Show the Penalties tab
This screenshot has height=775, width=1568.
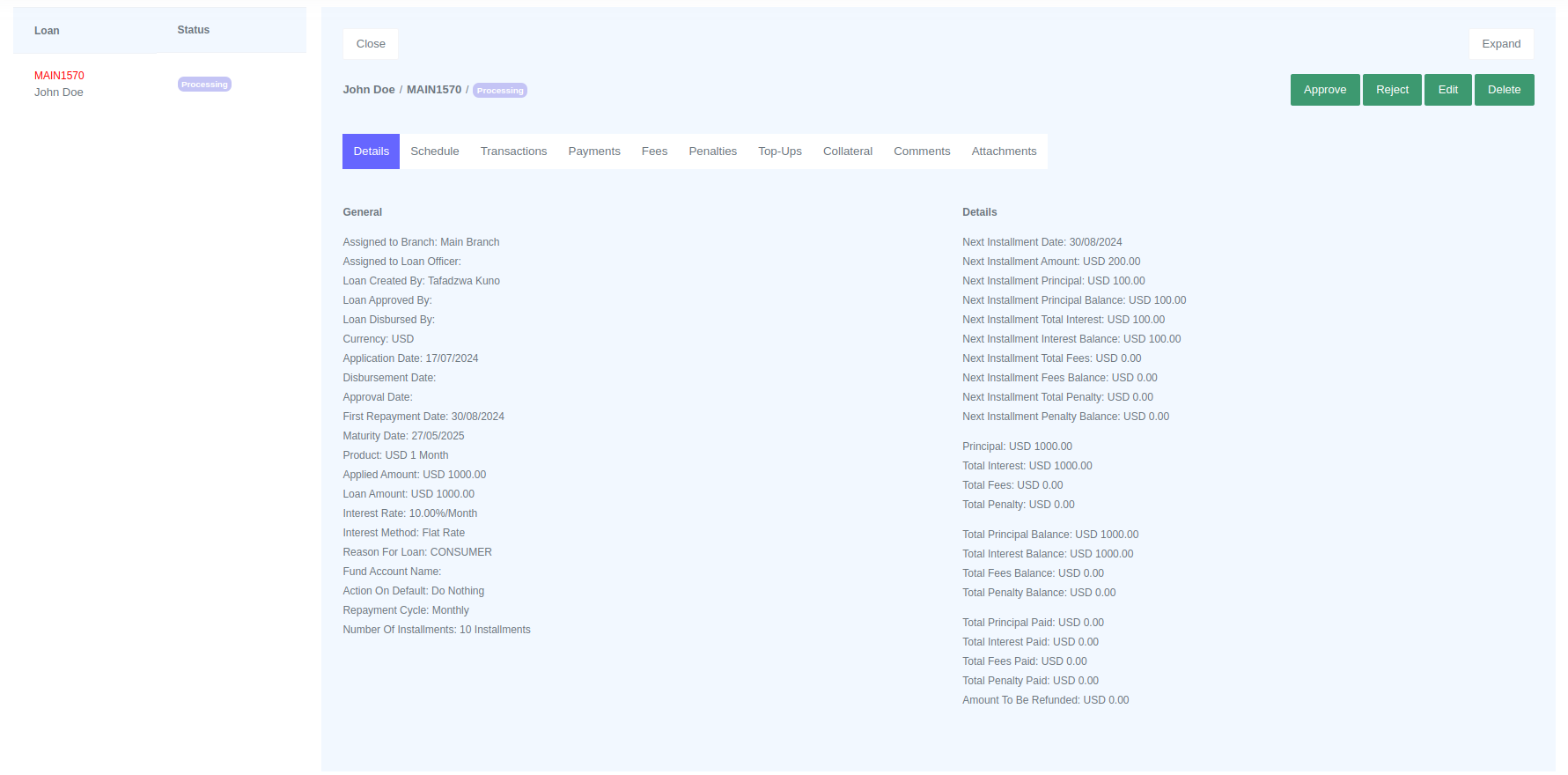click(x=712, y=151)
